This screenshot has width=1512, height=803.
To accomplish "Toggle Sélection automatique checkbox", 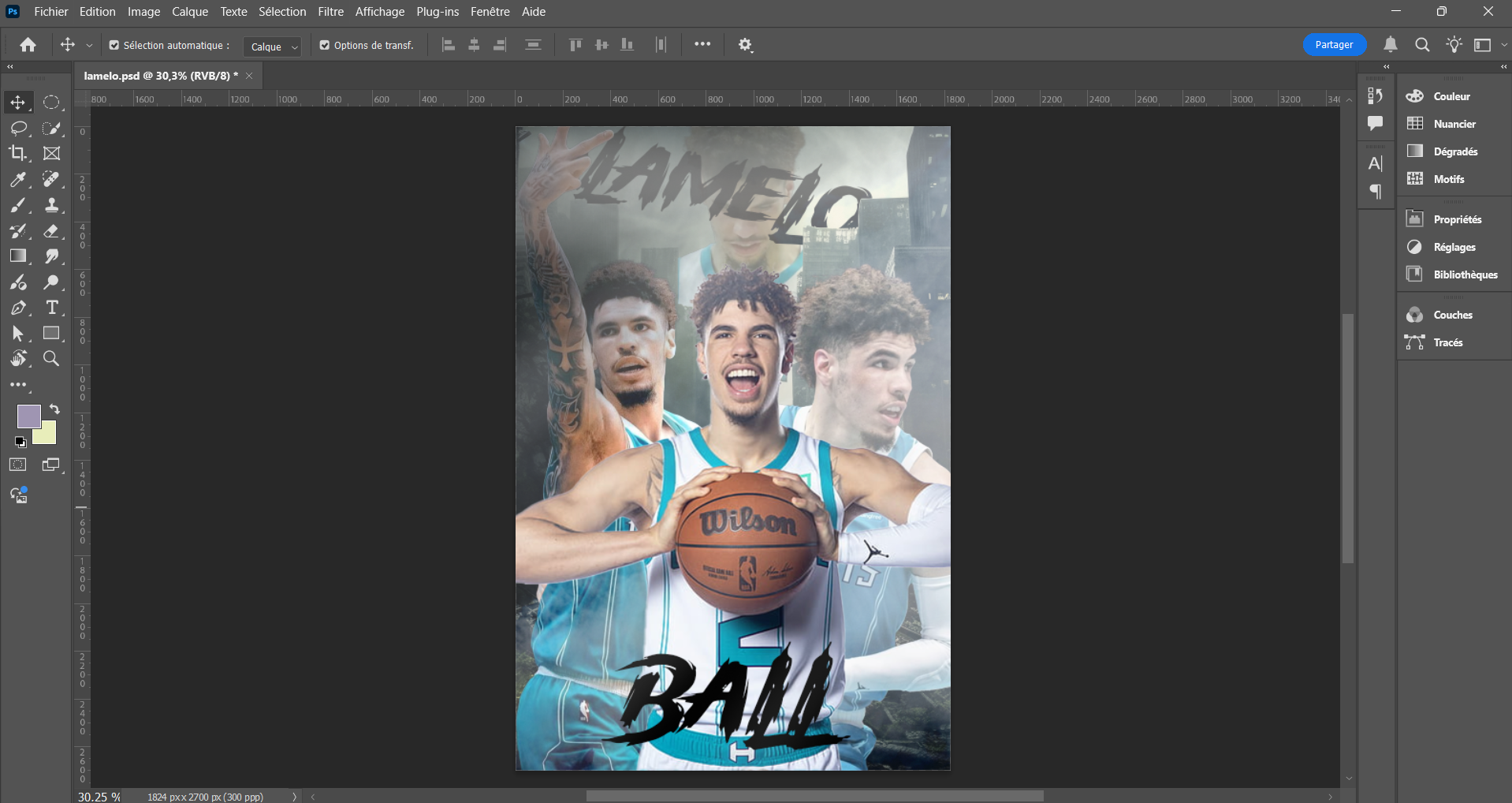I will pos(114,46).
